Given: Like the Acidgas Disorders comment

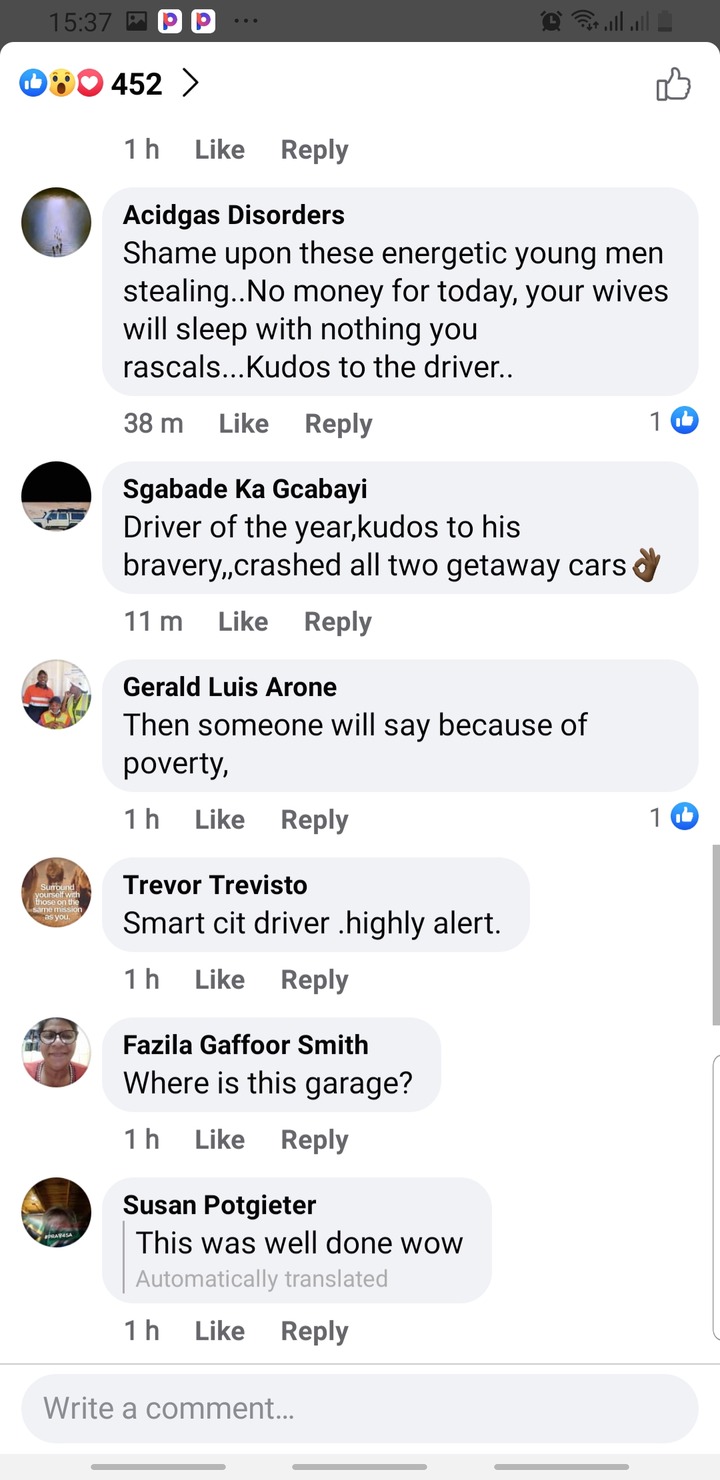Looking at the screenshot, I should [244, 424].
